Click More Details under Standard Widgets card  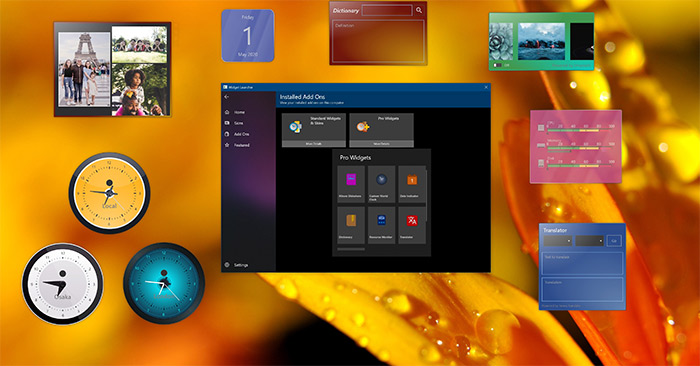pyautogui.click(x=314, y=144)
